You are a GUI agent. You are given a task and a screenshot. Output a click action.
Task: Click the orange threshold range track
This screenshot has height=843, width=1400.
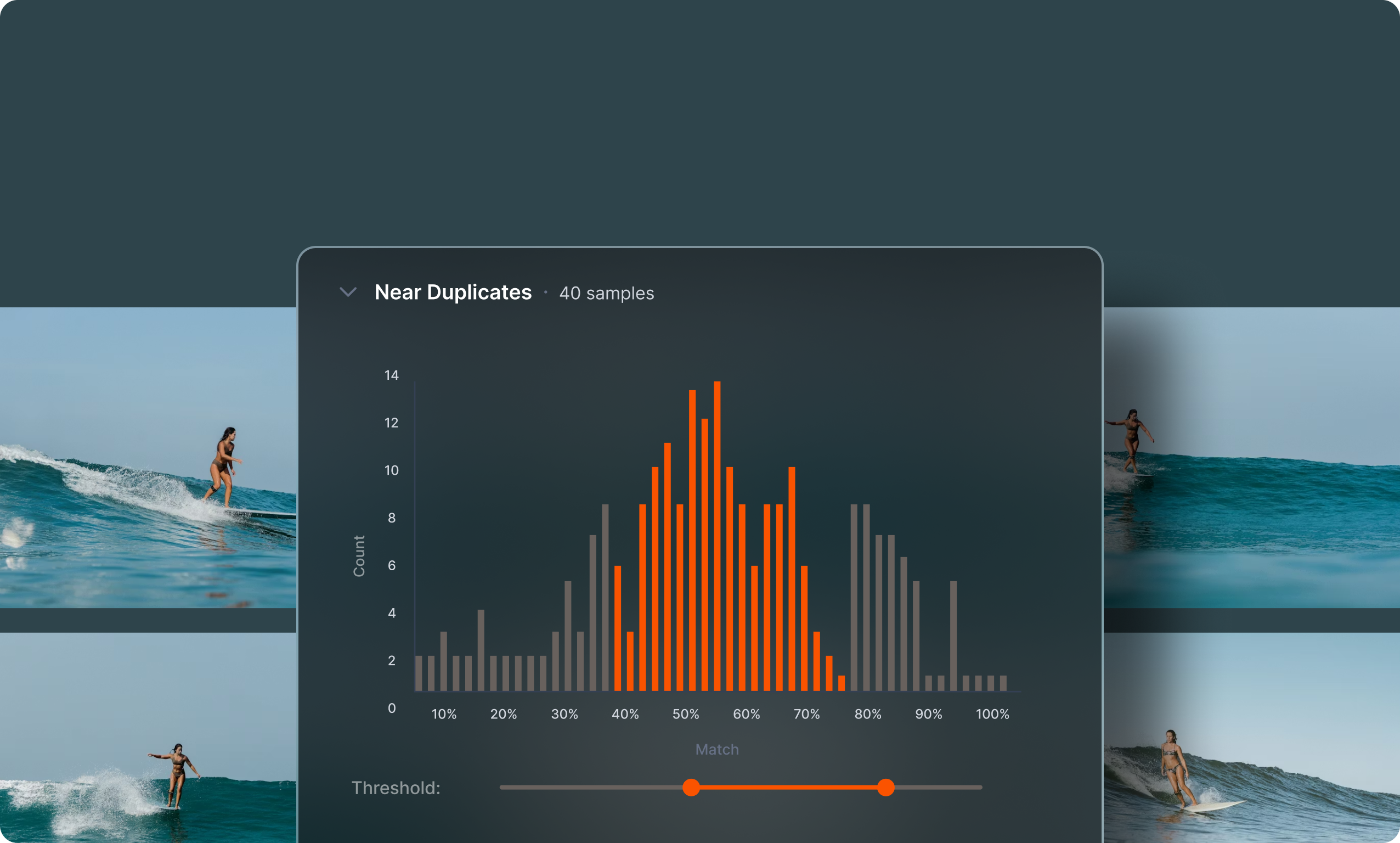(x=788, y=788)
